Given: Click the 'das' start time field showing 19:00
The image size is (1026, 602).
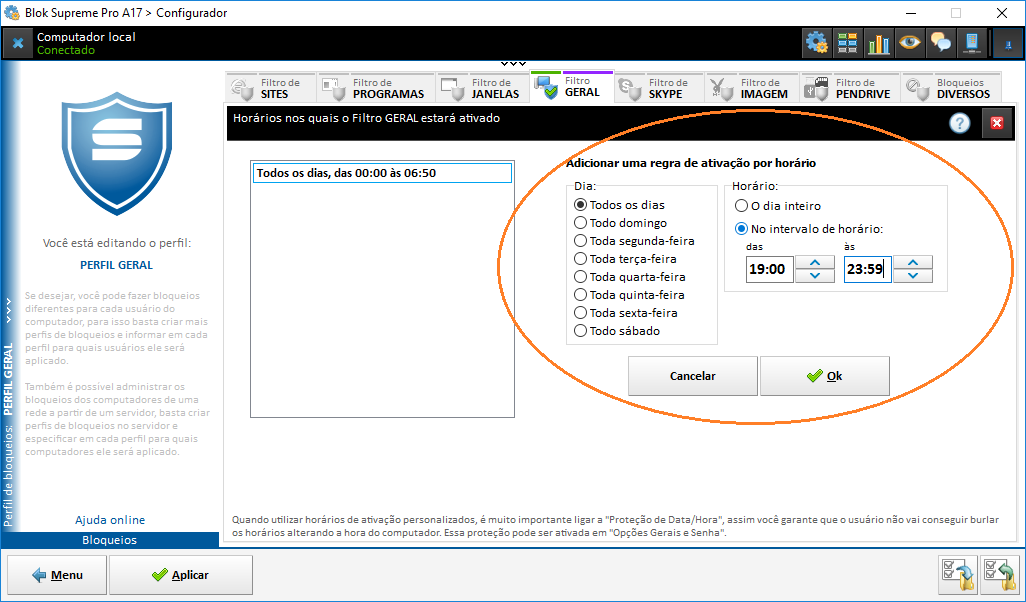Looking at the screenshot, I should click(x=768, y=269).
